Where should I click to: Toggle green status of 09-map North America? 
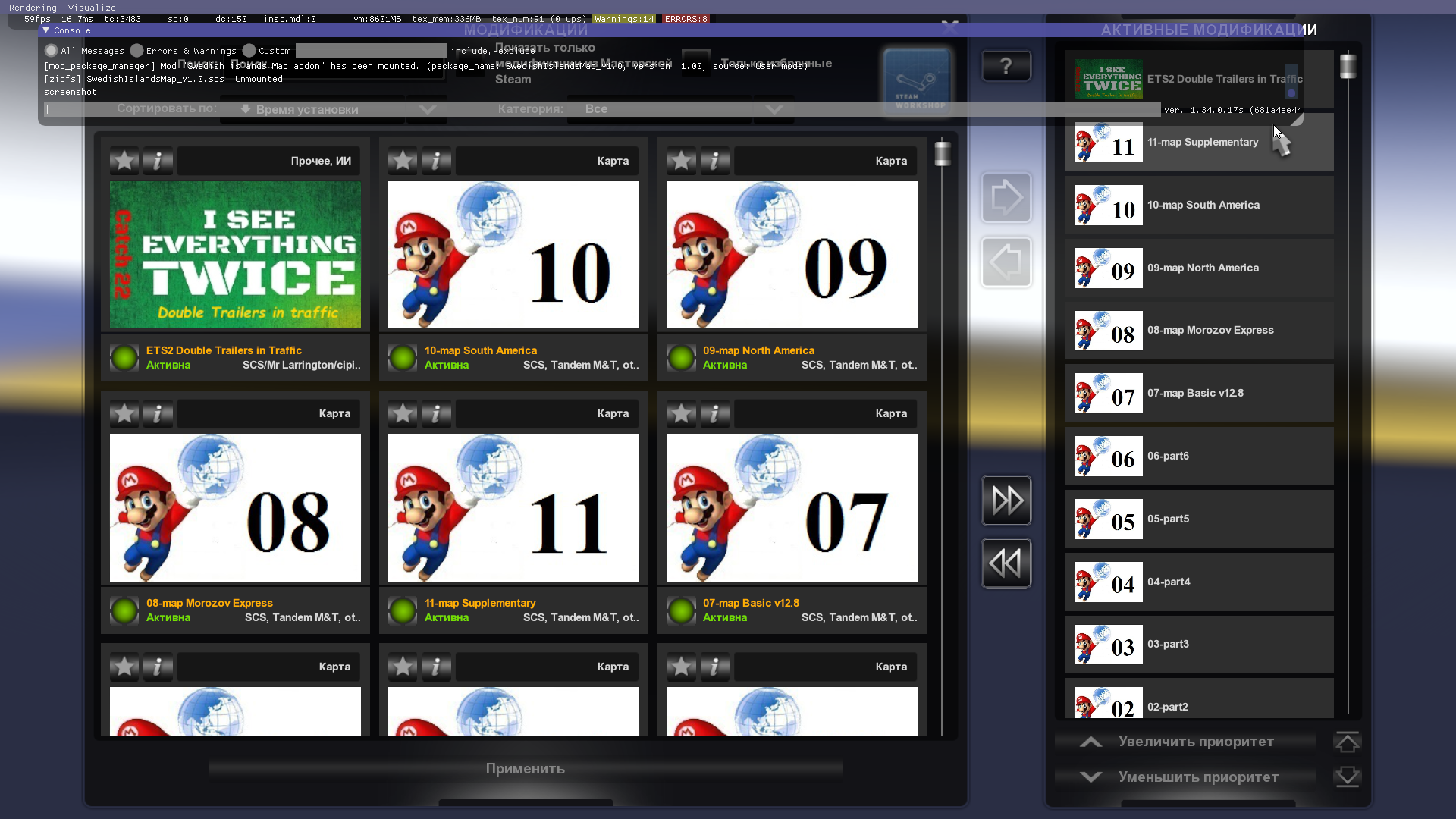point(681,357)
